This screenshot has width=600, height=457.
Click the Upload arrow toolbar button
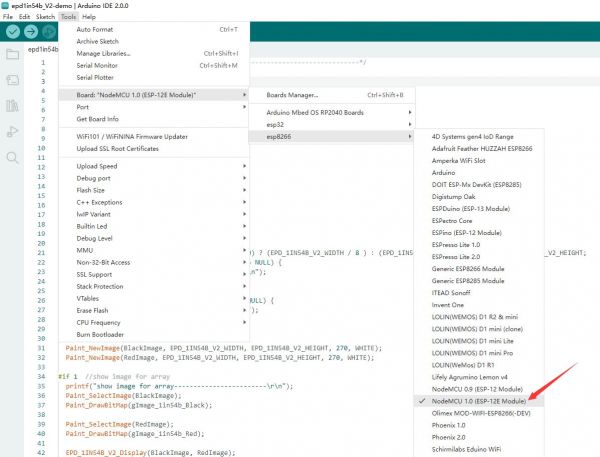[x=31, y=31]
